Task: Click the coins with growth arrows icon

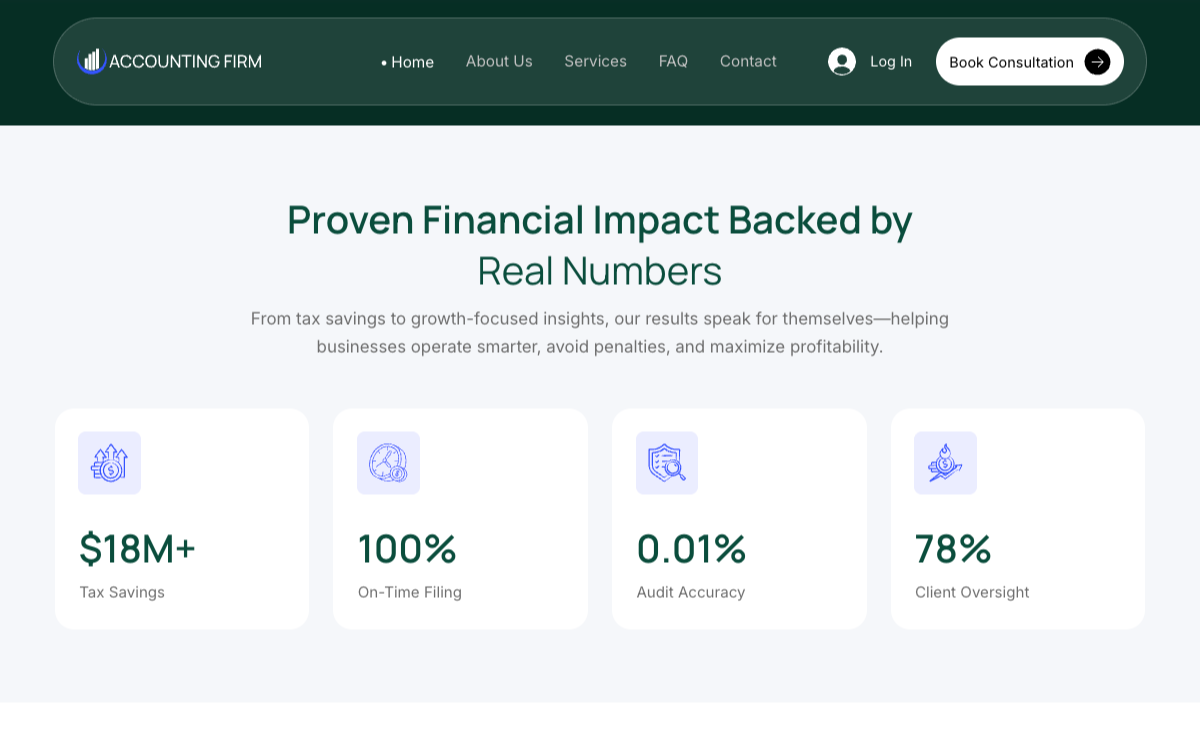Action: click(x=109, y=463)
